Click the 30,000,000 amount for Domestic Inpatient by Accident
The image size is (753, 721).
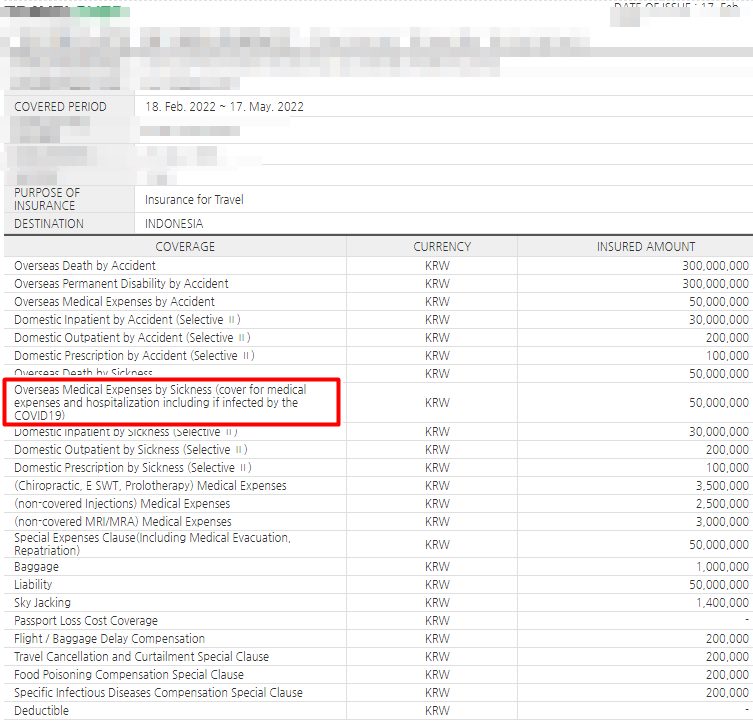coord(718,319)
